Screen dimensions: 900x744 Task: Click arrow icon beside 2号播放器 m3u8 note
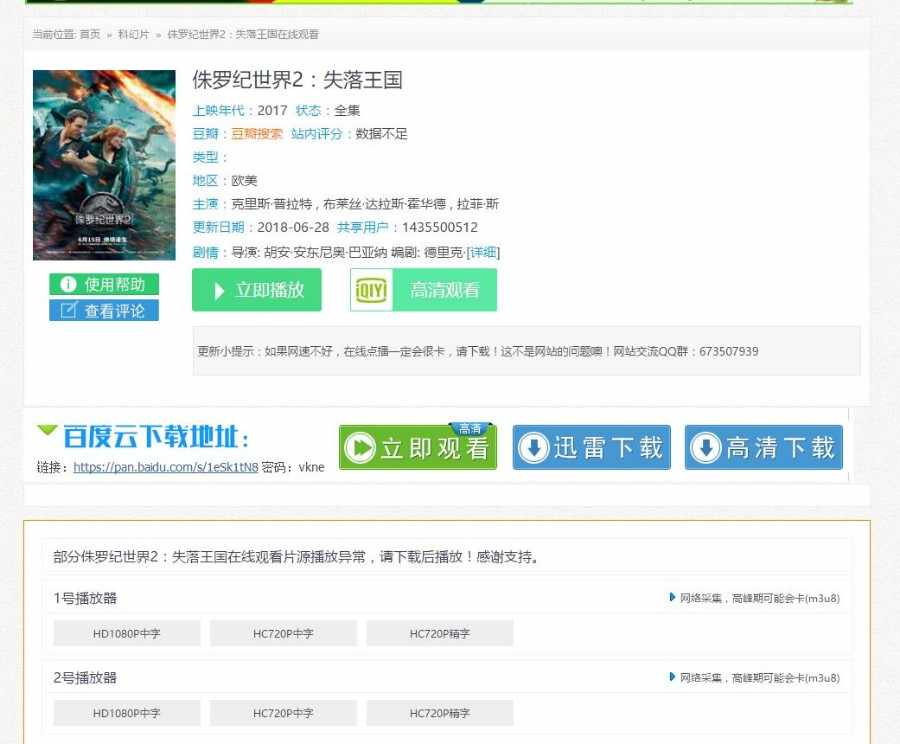point(672,677)
